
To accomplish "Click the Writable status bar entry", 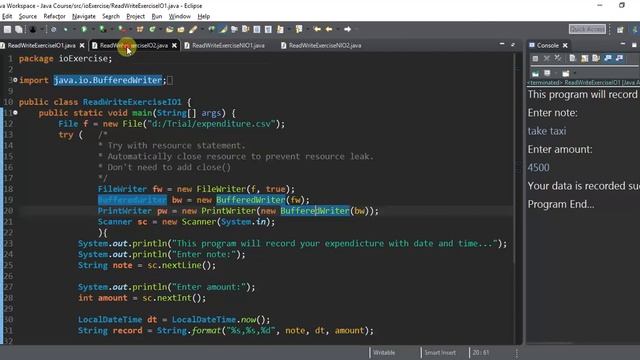I will click(384, 352).
